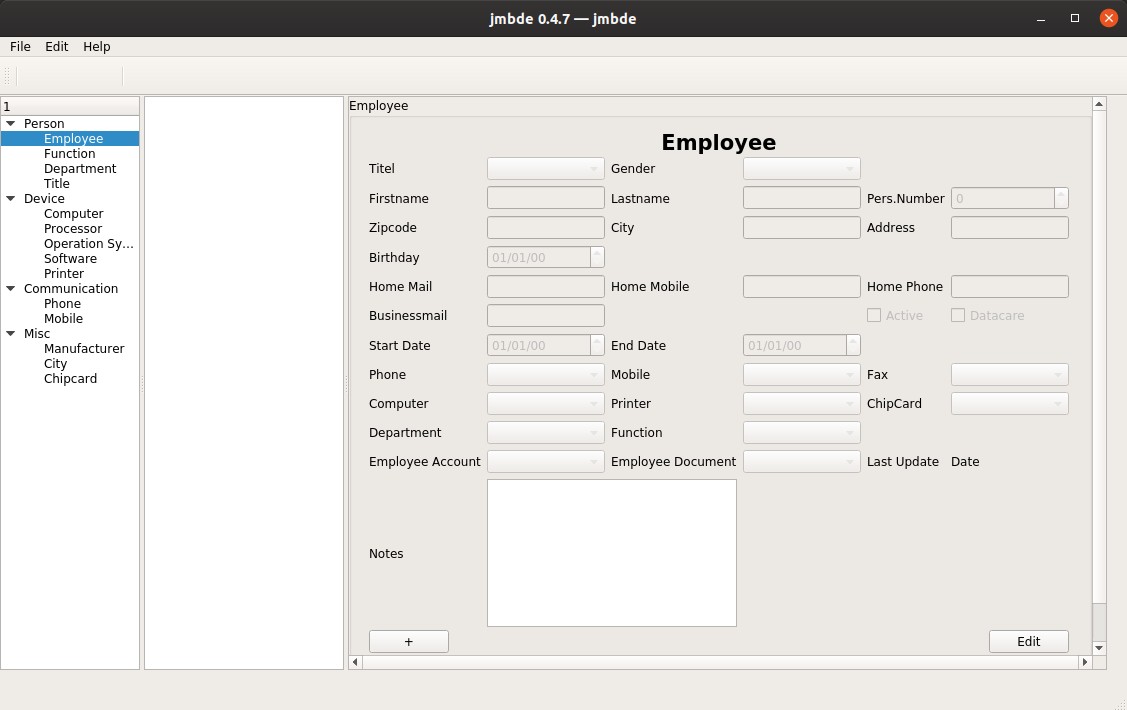The width and height of the screenshot is (1127, 710).
Task: Click the + add button
Action: [408, 642]
